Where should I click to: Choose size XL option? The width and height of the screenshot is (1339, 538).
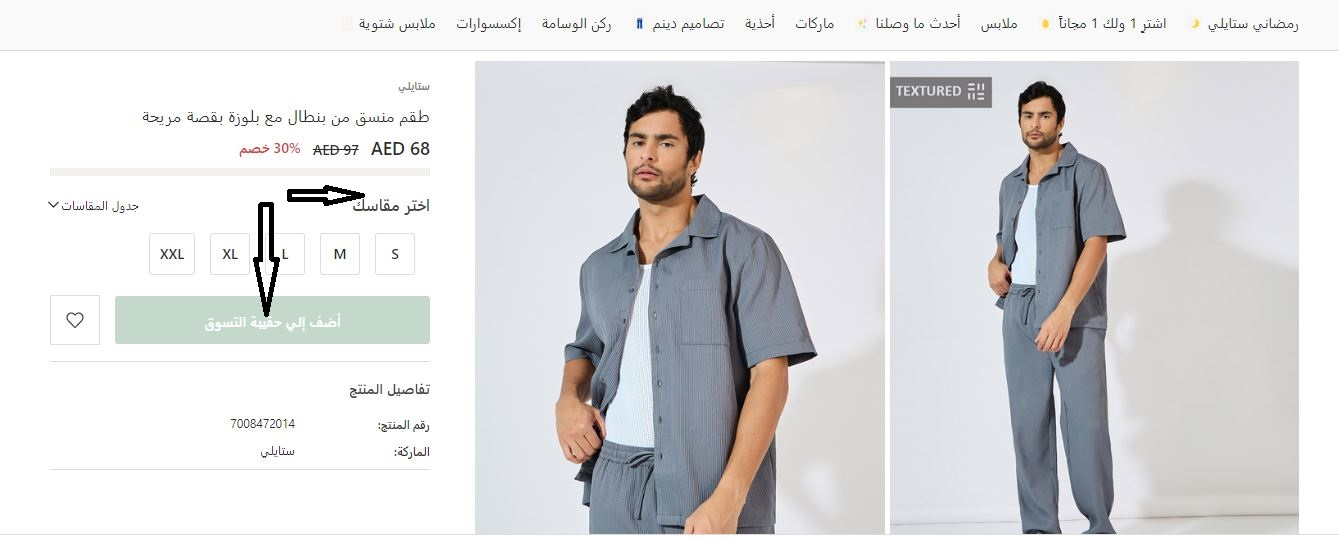230,254
